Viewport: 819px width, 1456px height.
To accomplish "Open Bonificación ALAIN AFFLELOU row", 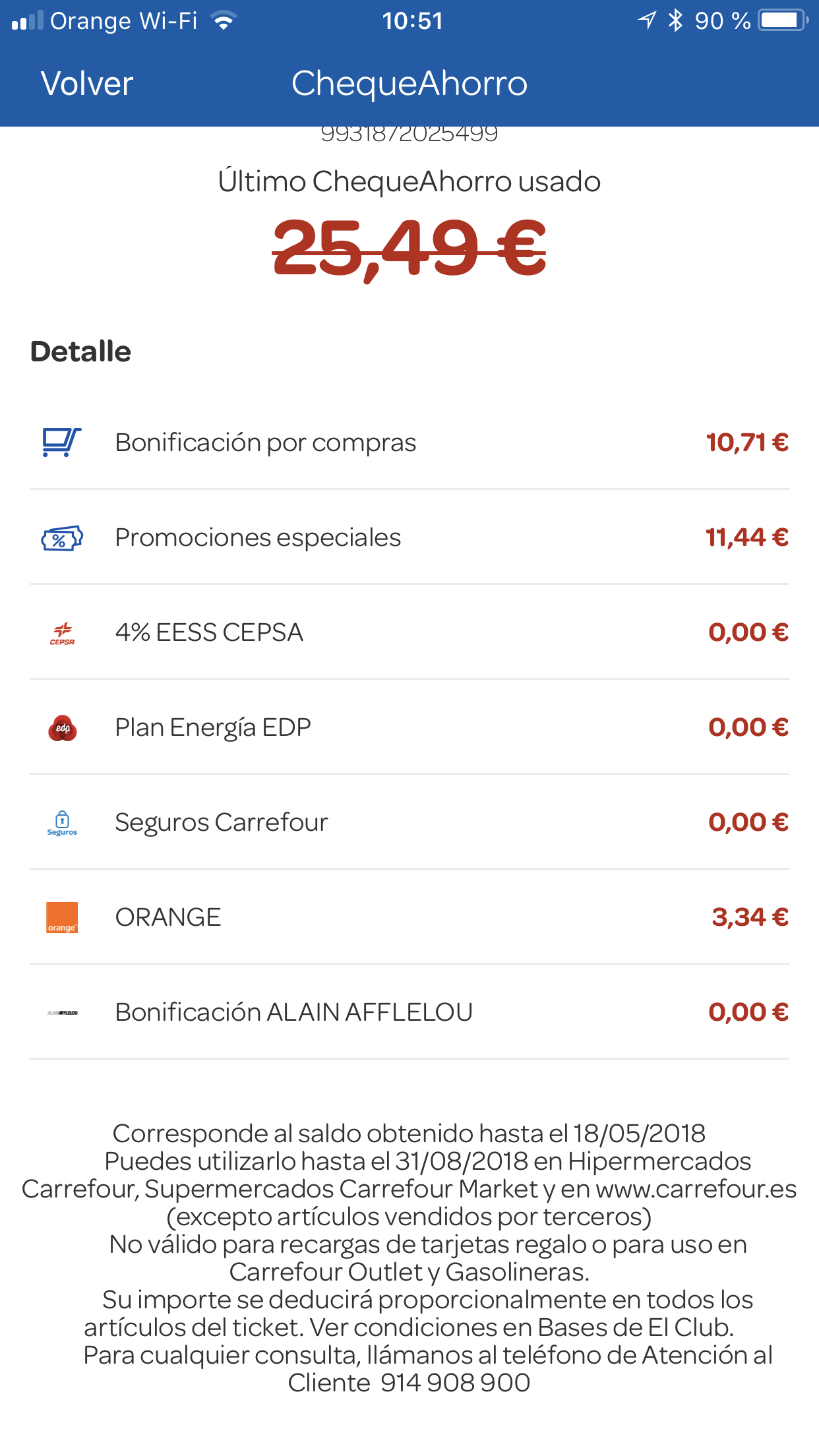I will point(293,1012).
